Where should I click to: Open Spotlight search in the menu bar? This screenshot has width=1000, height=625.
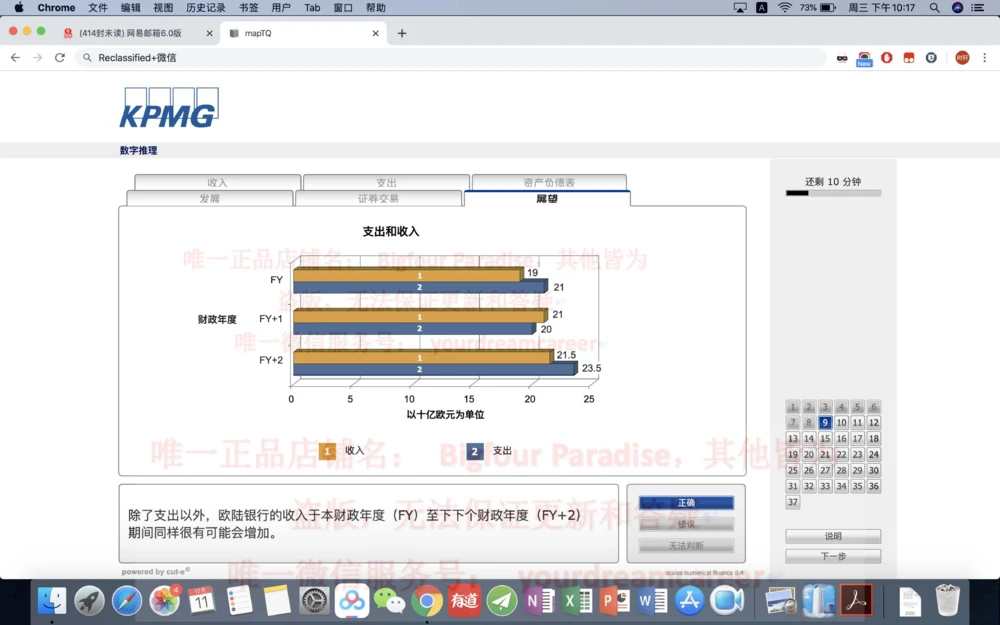click(x=934, y=7)
